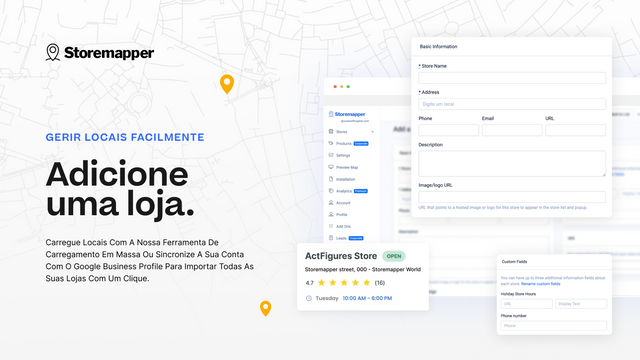Click the 'Custom Fields' panel header
Image resolution: width=640 pixels, height=360 pixels.
pyautogui.click(x=514, y=262)
